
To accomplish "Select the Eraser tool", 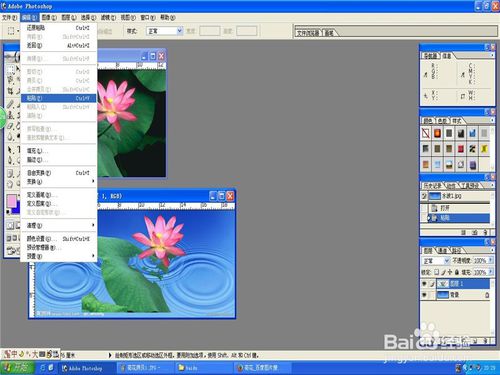I will pyautogui.click(x=10, y=126).
